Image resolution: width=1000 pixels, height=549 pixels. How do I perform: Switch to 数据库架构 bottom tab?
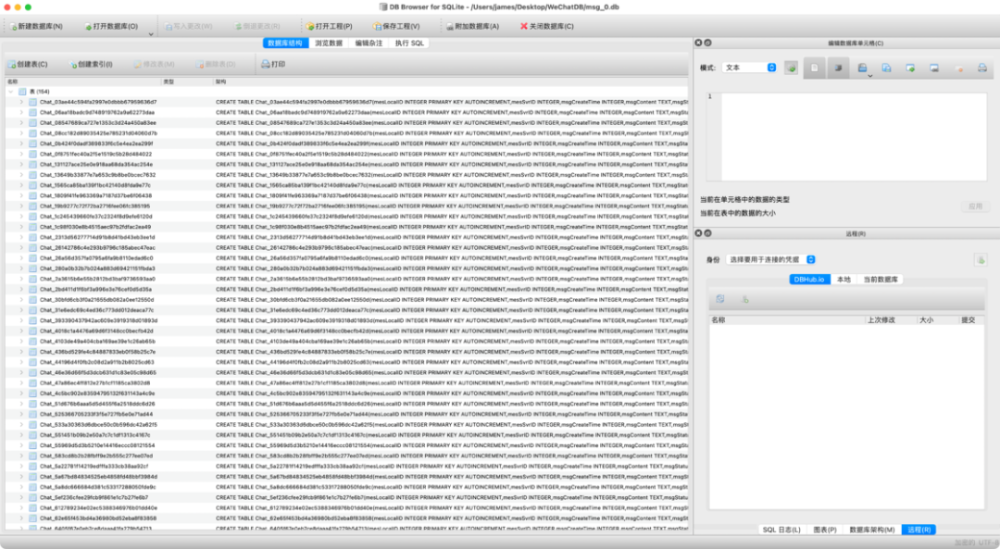tap(872, 529)
